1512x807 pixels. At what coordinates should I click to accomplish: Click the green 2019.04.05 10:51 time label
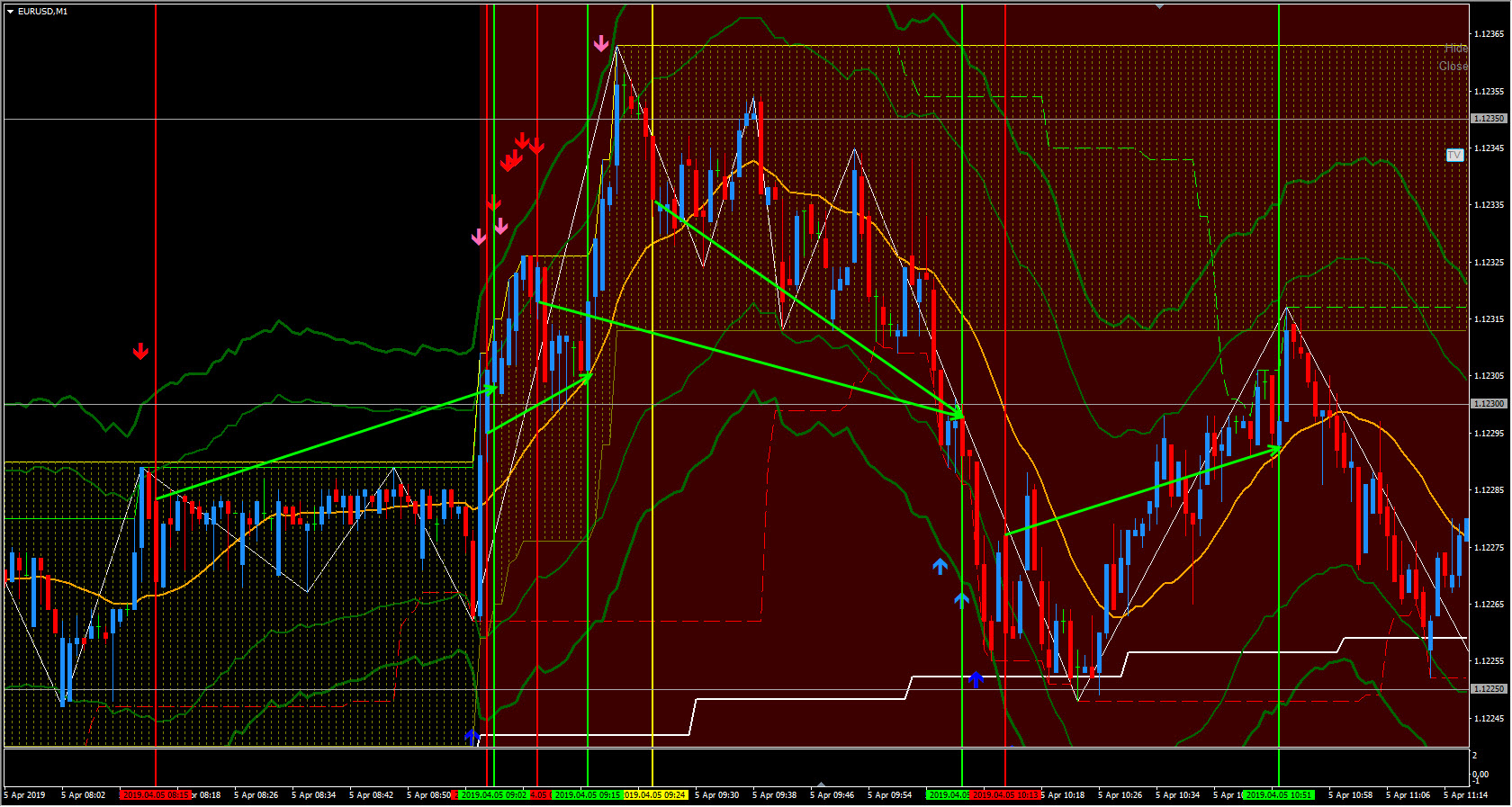coord(1279,795)
